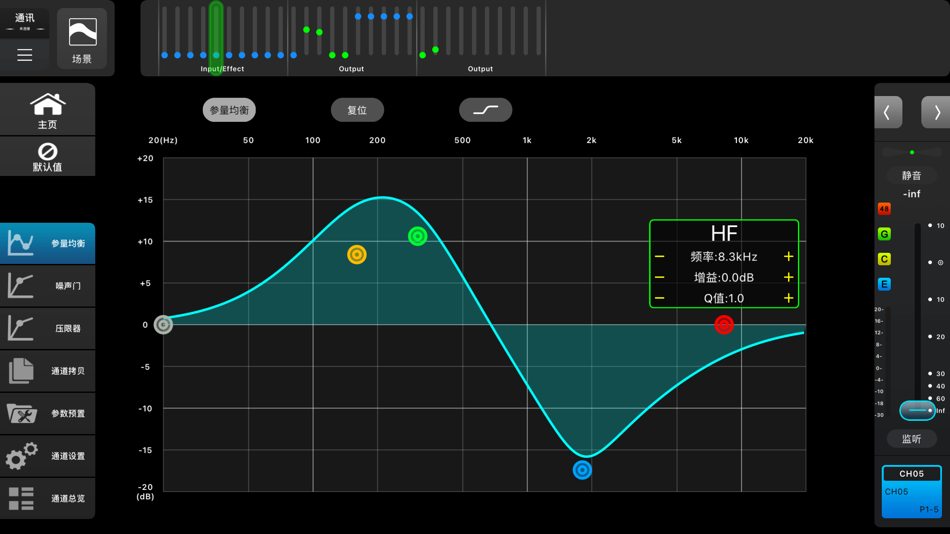Toggle the blue E EQ indicator
This screenshot has width=950, height=534.
pyautogui.click(x=884, y=284)
